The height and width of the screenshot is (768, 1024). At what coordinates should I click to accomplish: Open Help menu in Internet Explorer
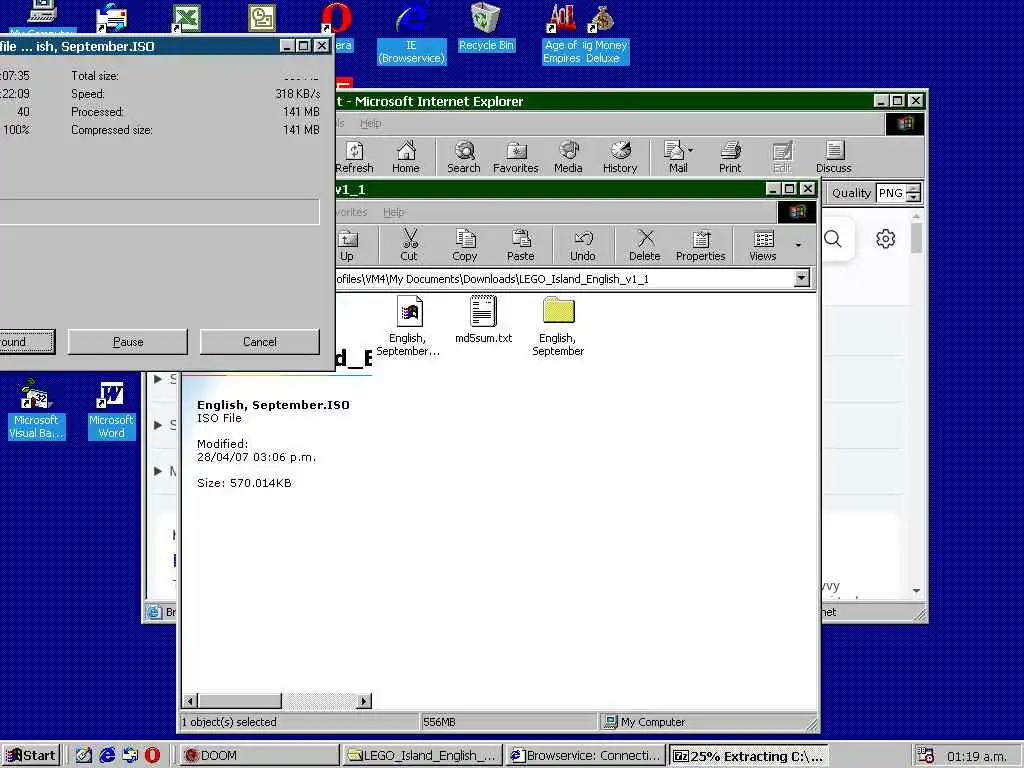pos(370,123)
